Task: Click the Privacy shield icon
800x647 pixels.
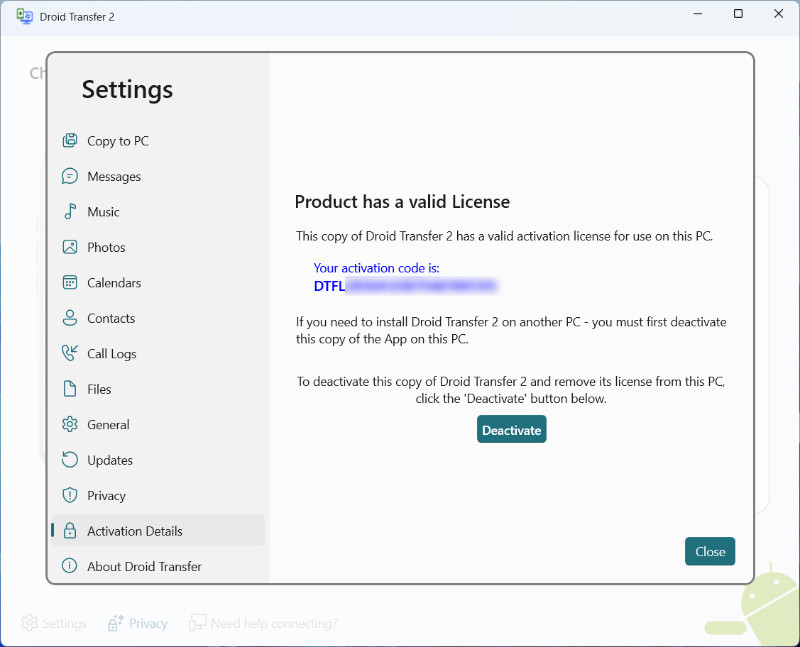Action: pyautogui.click(x=70, y=495)
